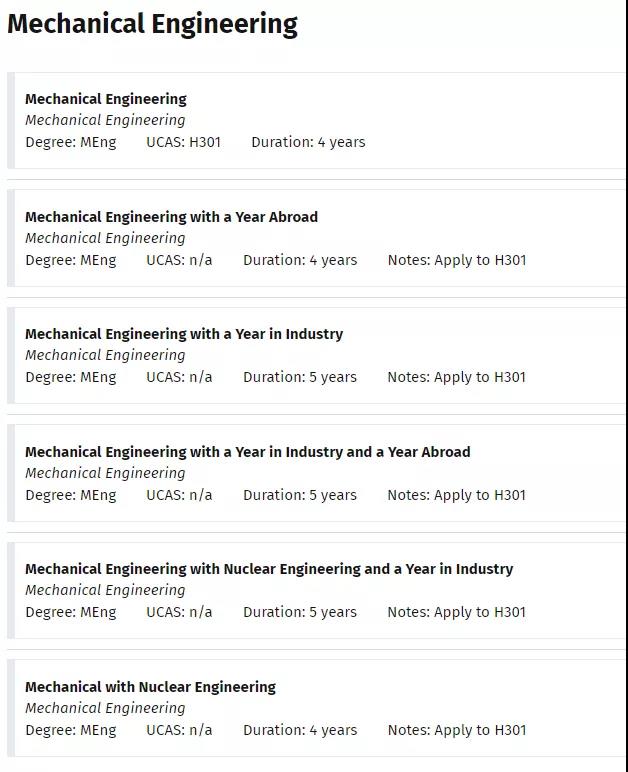Click Duration: 5 years in Nuclear and Industry card
Screen dimensions: 628x772
(300, 612)
